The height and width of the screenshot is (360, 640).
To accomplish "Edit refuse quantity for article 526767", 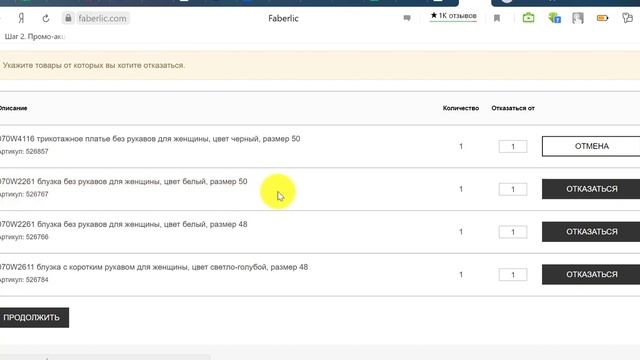I will (x=513, y=189).
